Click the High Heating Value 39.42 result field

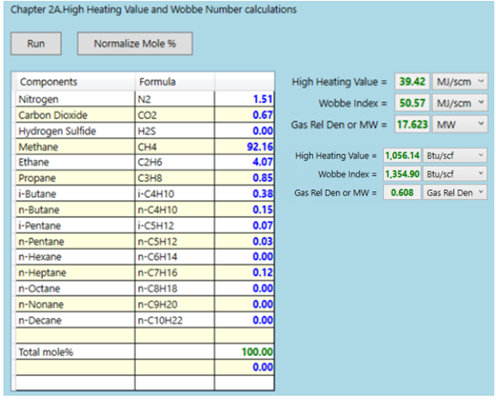tap(412, 82)
